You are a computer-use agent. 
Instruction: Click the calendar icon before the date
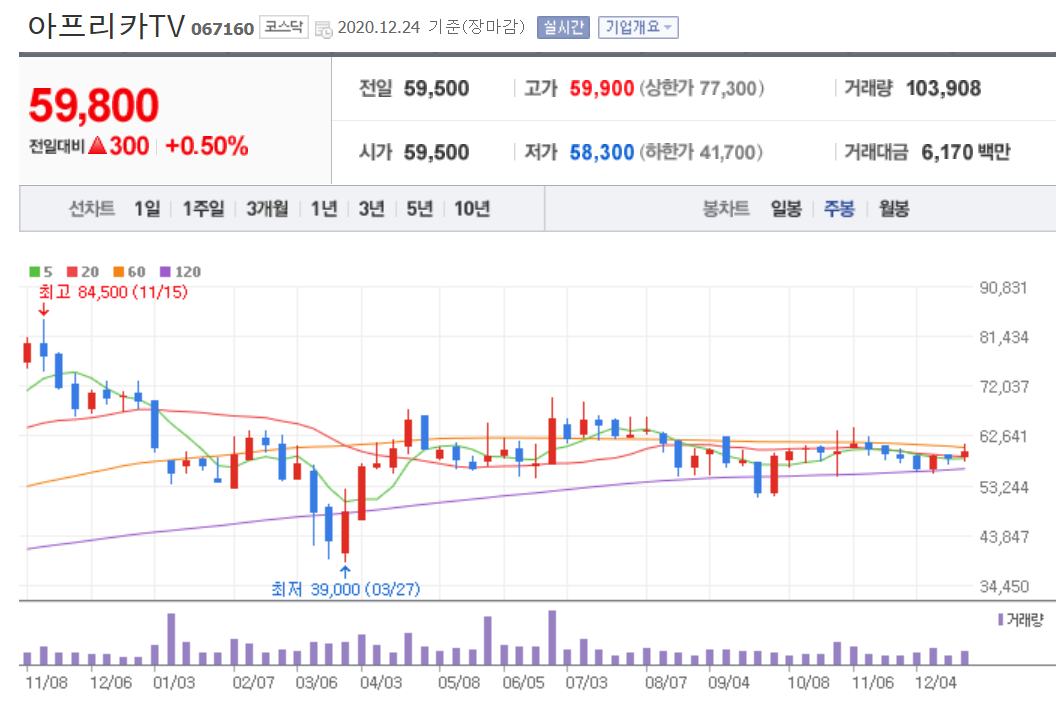point(324,29)
